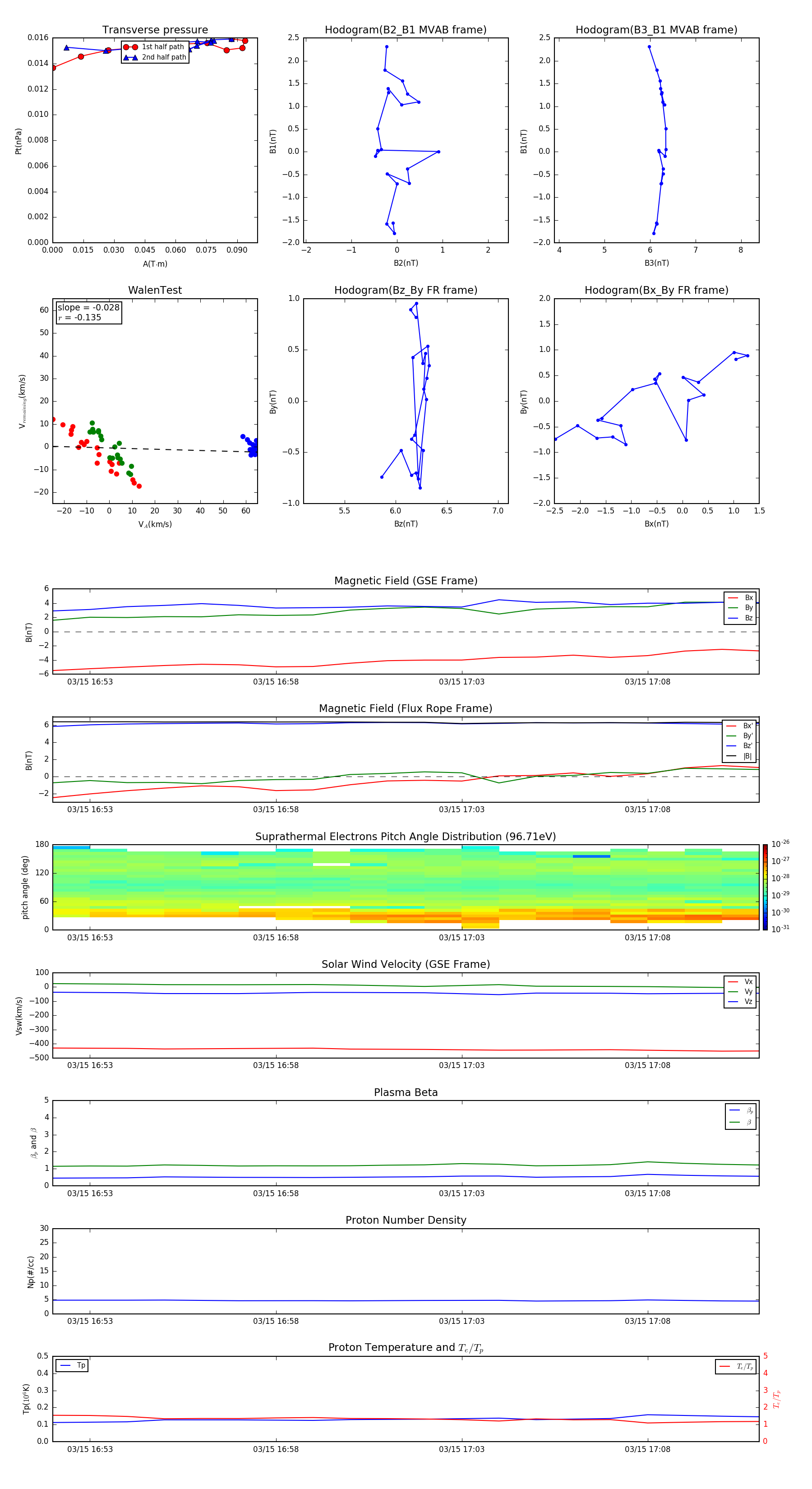Select the "2nd half path" legend entry
This screenshot has width=812, height=1489.
[x=155, y=57]
